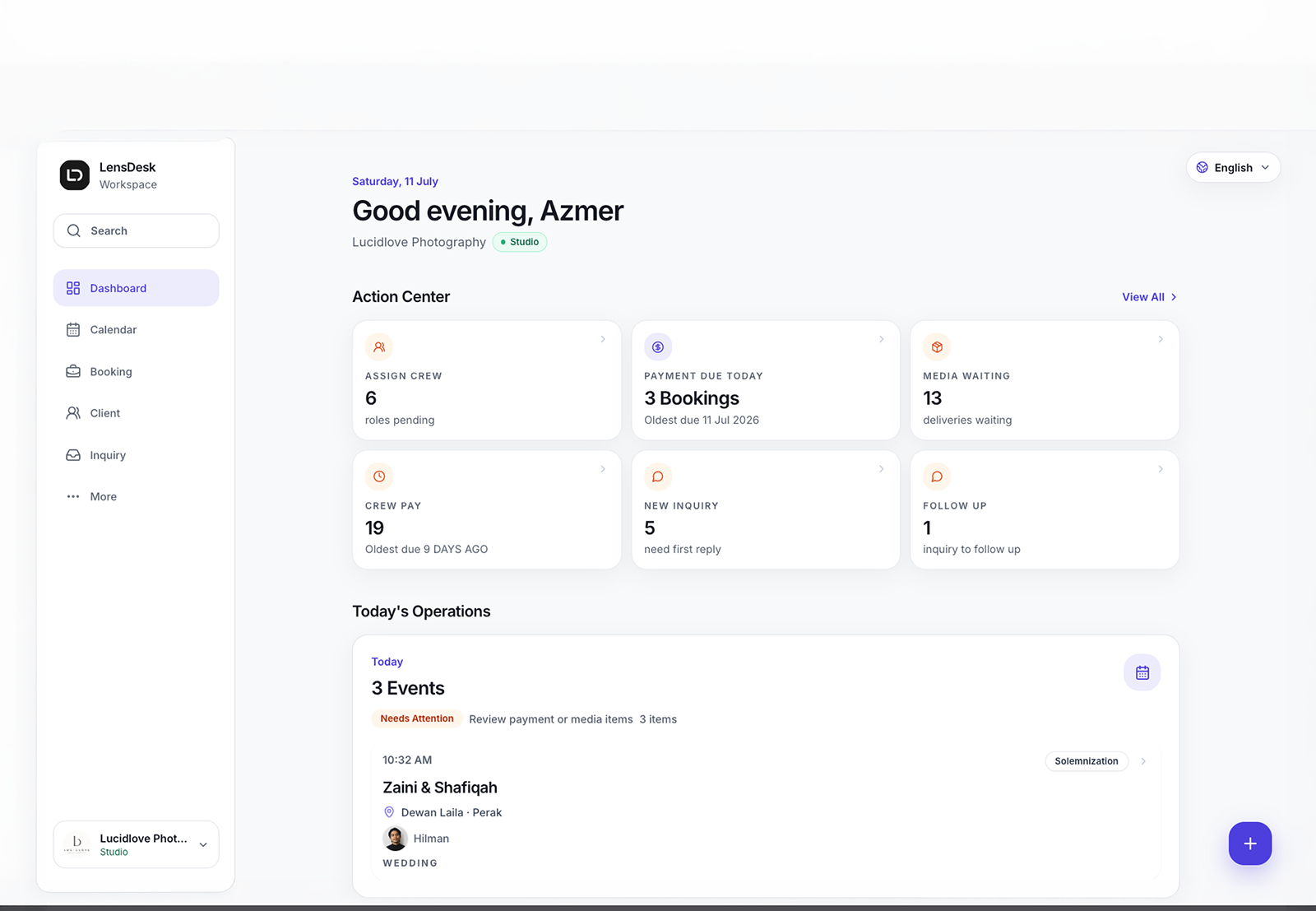Open the Payment Due Today card chevron
This screenshot has width=1316, height=911.
[882, 339]
